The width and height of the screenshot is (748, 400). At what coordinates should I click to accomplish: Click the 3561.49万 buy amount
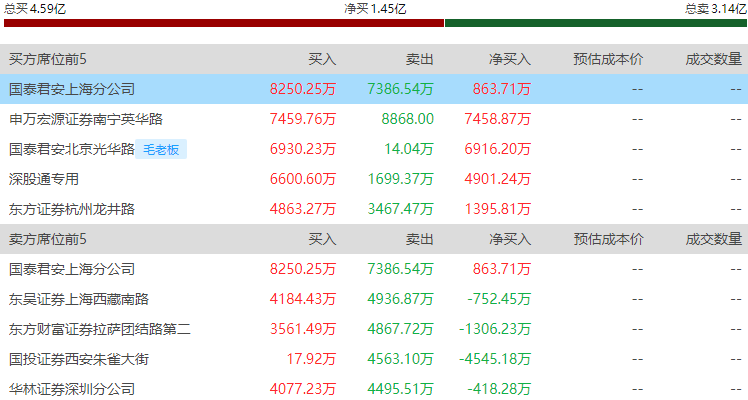[x=303, y=329]
